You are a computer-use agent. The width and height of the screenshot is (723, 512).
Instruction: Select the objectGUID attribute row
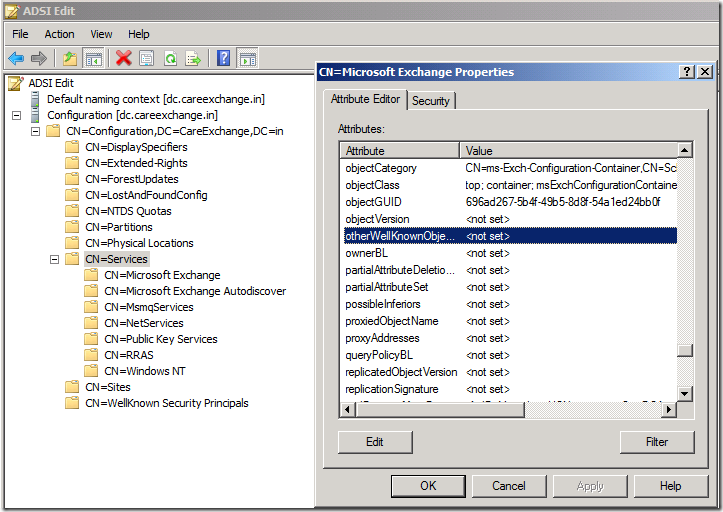tap(510, 202)
